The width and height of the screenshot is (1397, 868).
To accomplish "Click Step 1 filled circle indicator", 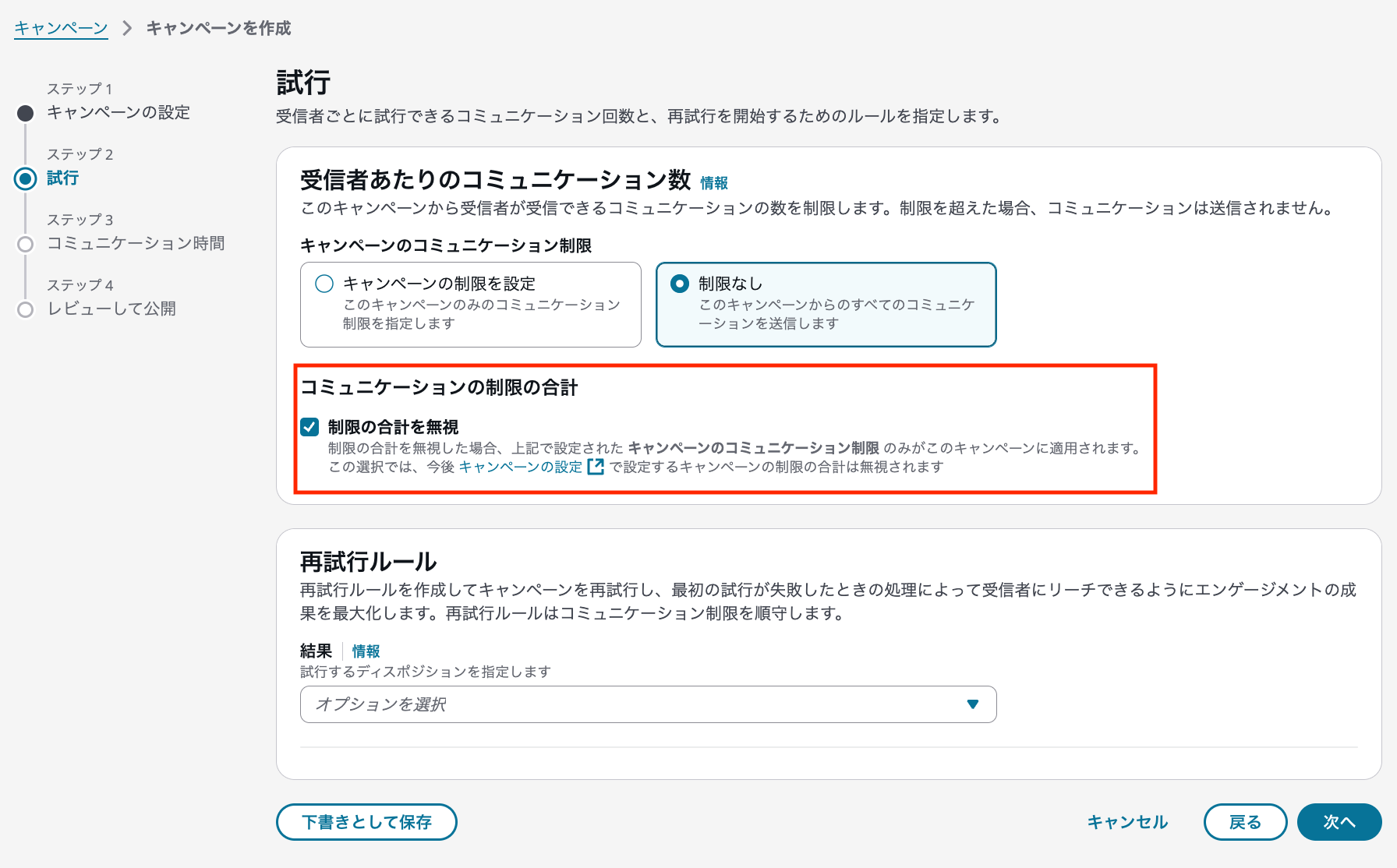I will click(26, 113).
